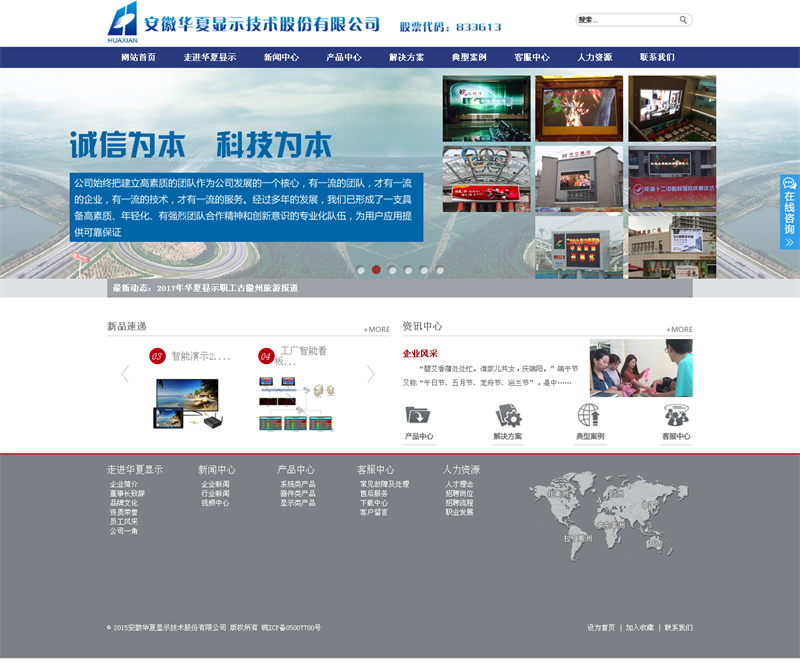Viewport: 800px width, 667px height.
Task: Open 客服中心 navigation menu
Action: (x=532, y=57)
